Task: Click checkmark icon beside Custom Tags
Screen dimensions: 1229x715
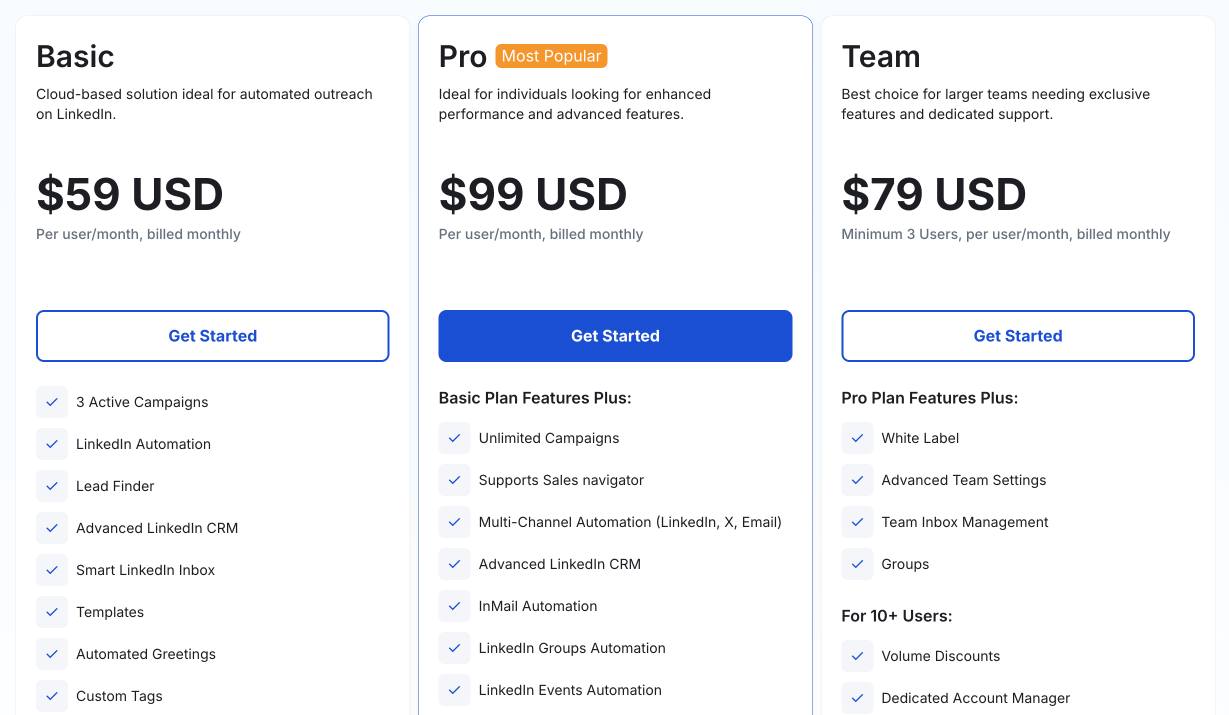Action: 52,696
